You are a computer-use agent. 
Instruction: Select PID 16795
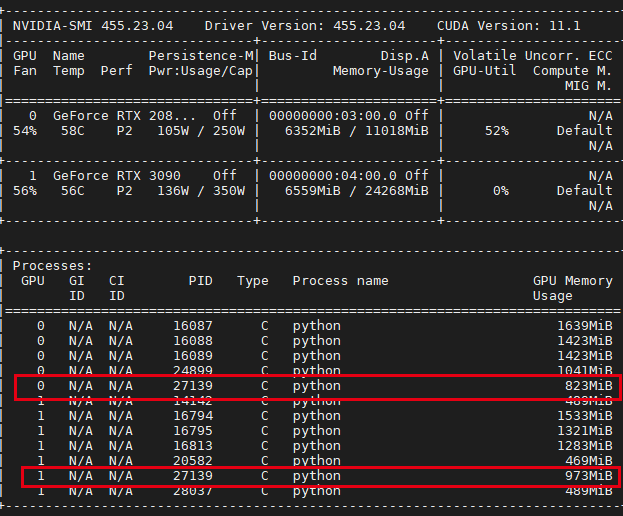pyautogui.click(x=193, y=431)
